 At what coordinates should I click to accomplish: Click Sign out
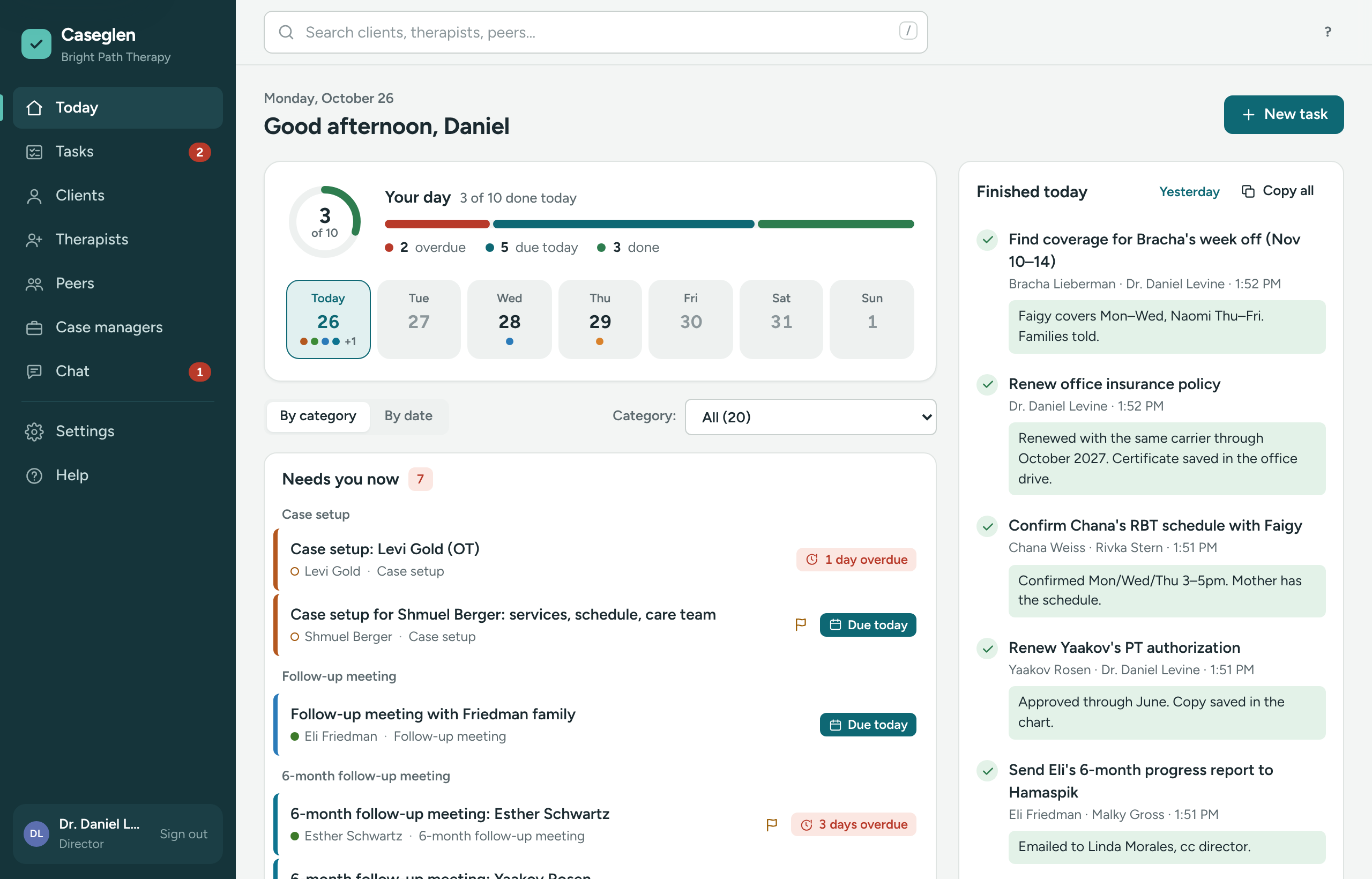tap(183, 833)
